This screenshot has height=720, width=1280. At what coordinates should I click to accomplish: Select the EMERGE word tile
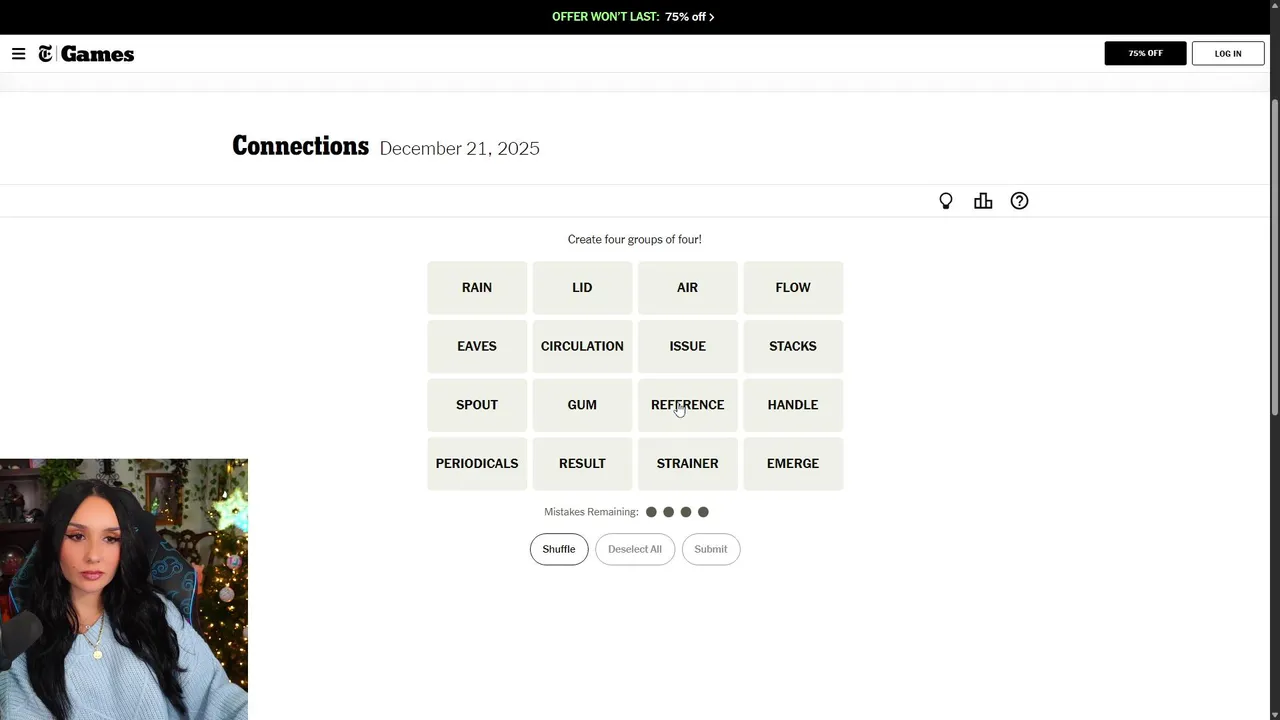point(793,464)
